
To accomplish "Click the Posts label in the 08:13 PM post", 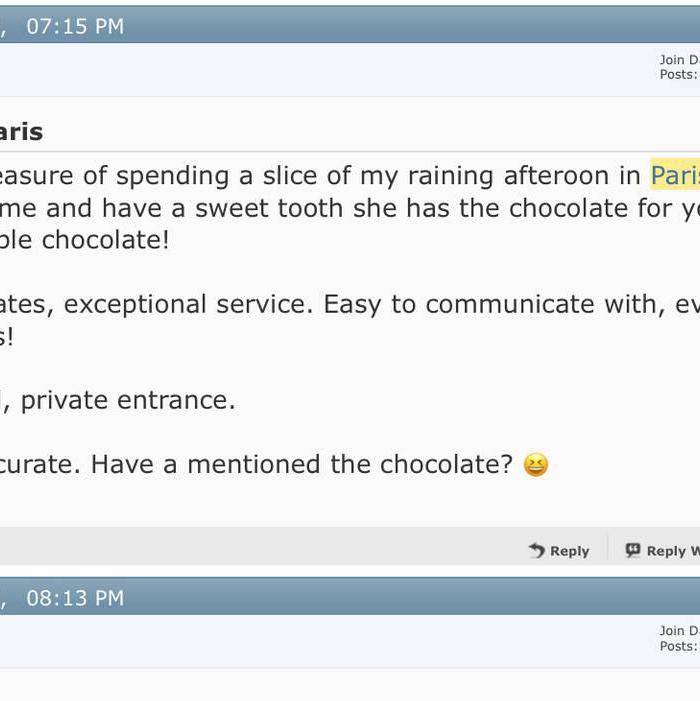I will (x=677, y=646).
